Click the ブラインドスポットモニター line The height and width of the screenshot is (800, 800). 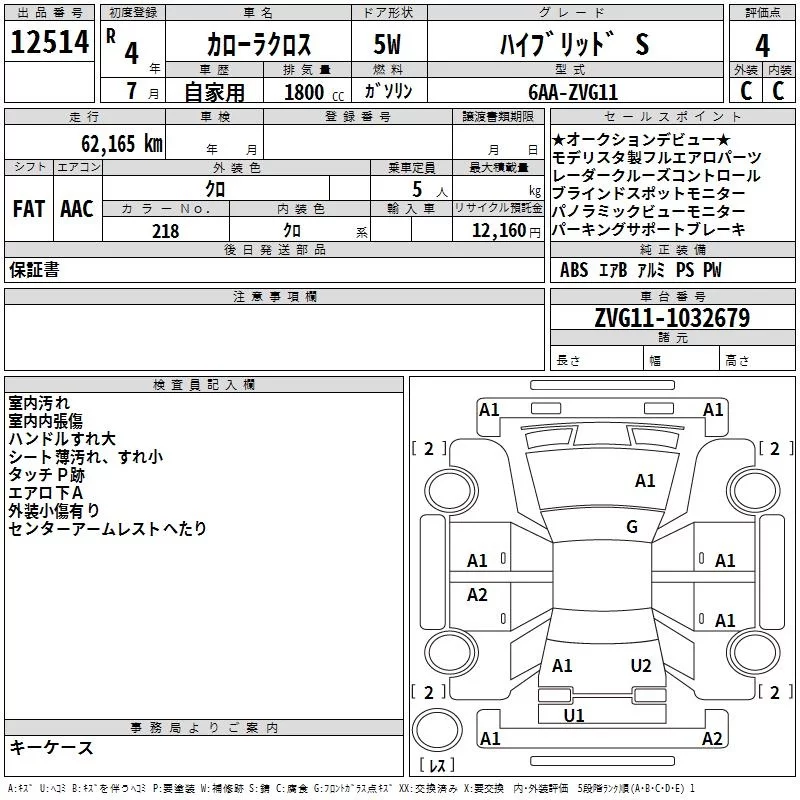tap(648, 193)
